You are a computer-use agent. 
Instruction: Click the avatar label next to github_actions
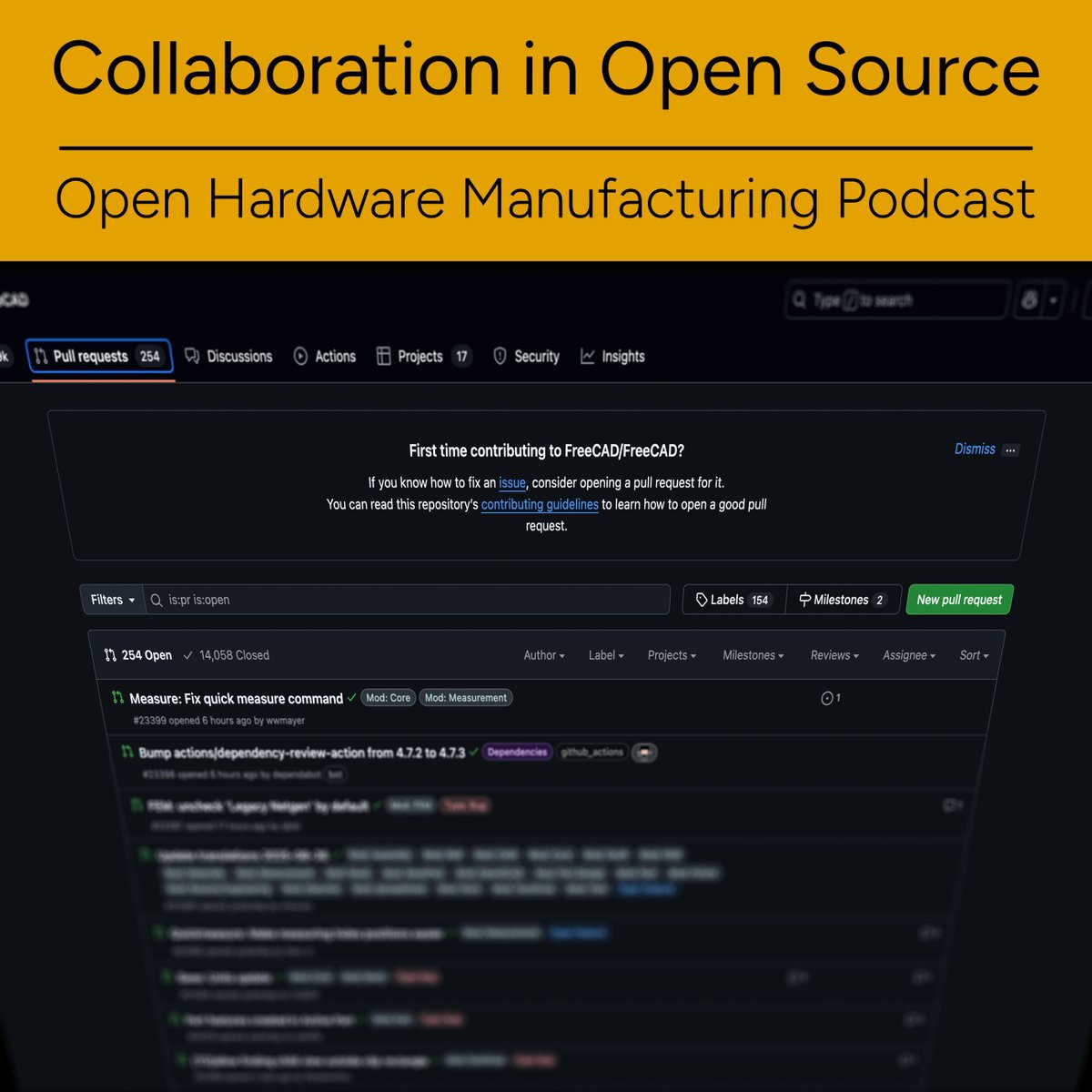(644, 753)
